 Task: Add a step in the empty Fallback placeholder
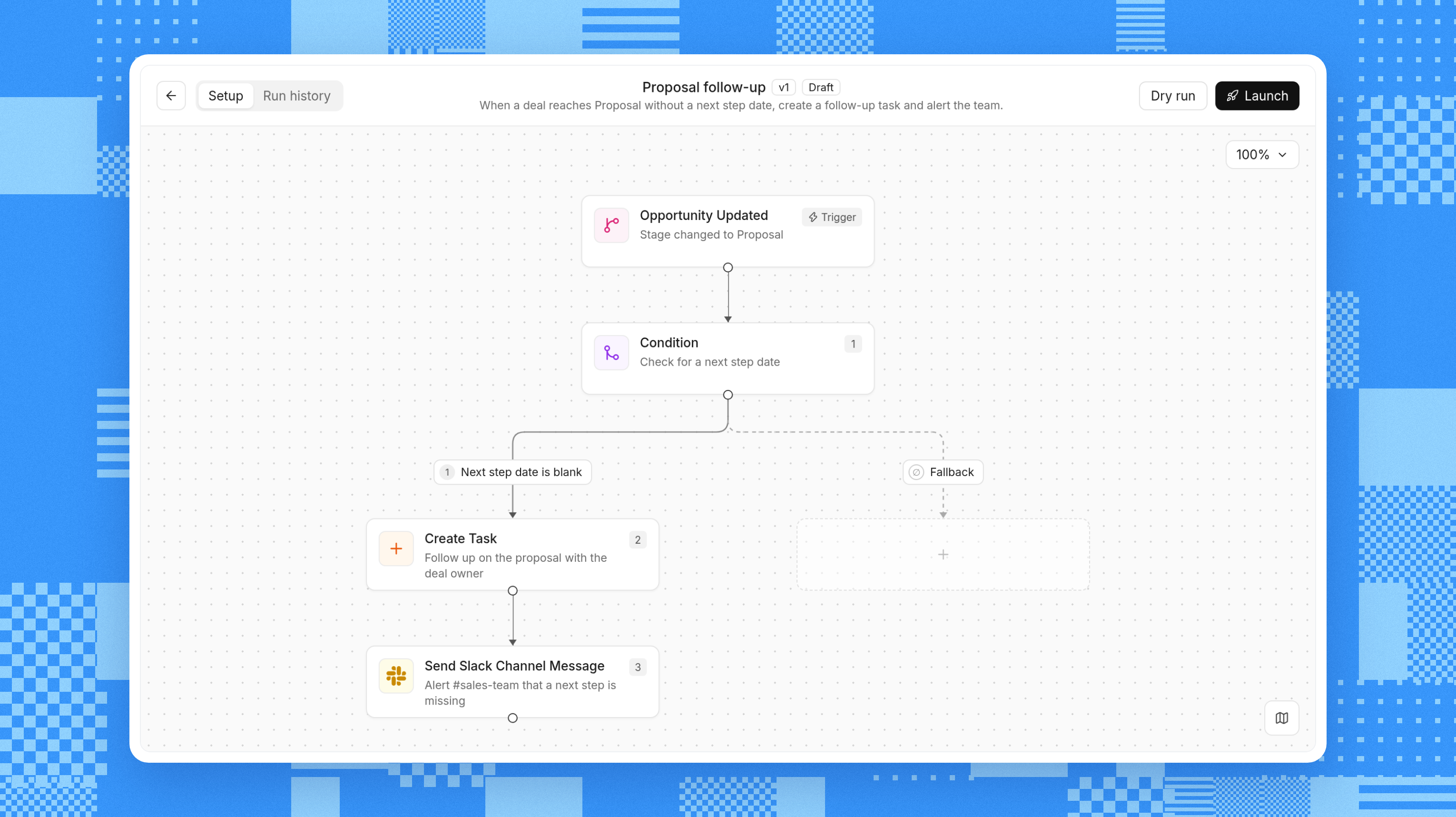pos(943,554)
